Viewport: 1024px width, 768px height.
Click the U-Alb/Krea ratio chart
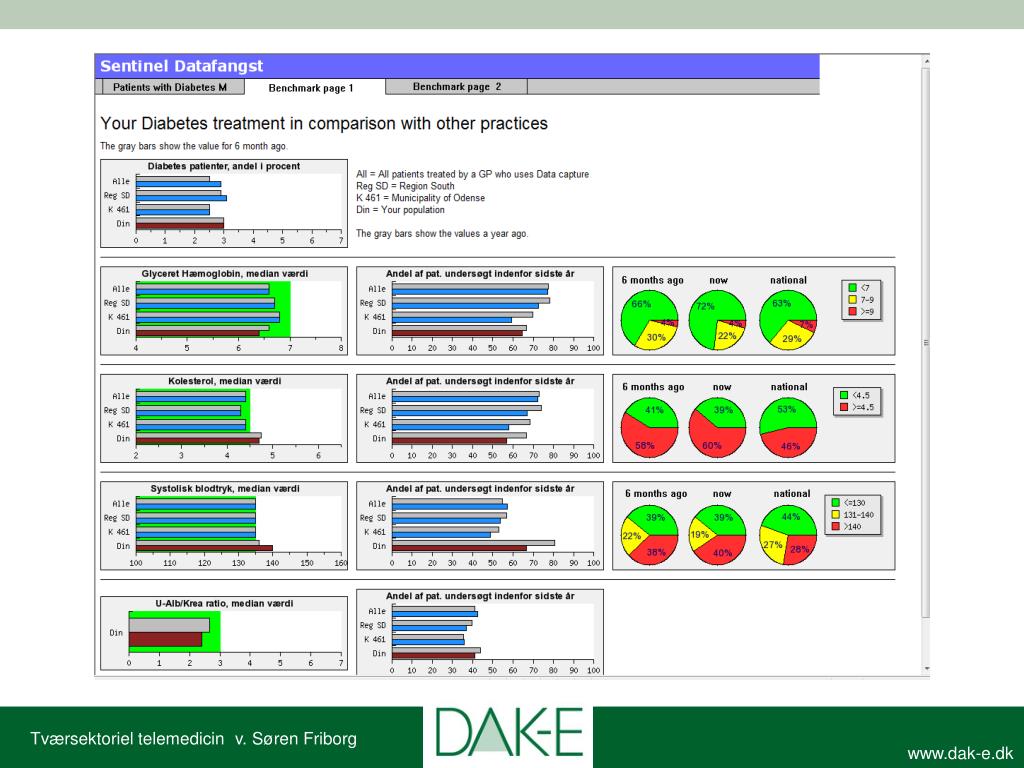224,633
